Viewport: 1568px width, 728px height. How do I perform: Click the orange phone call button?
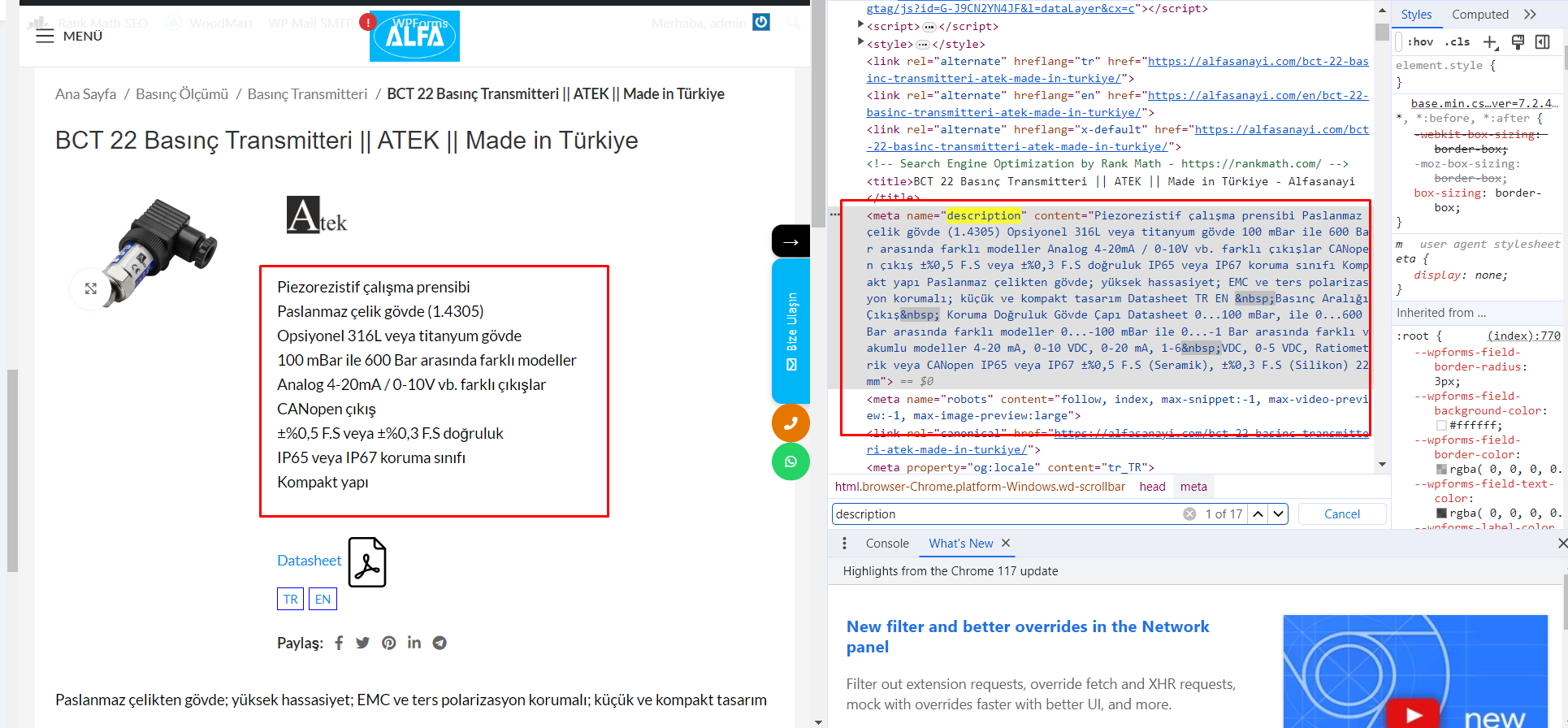[790, 422]
